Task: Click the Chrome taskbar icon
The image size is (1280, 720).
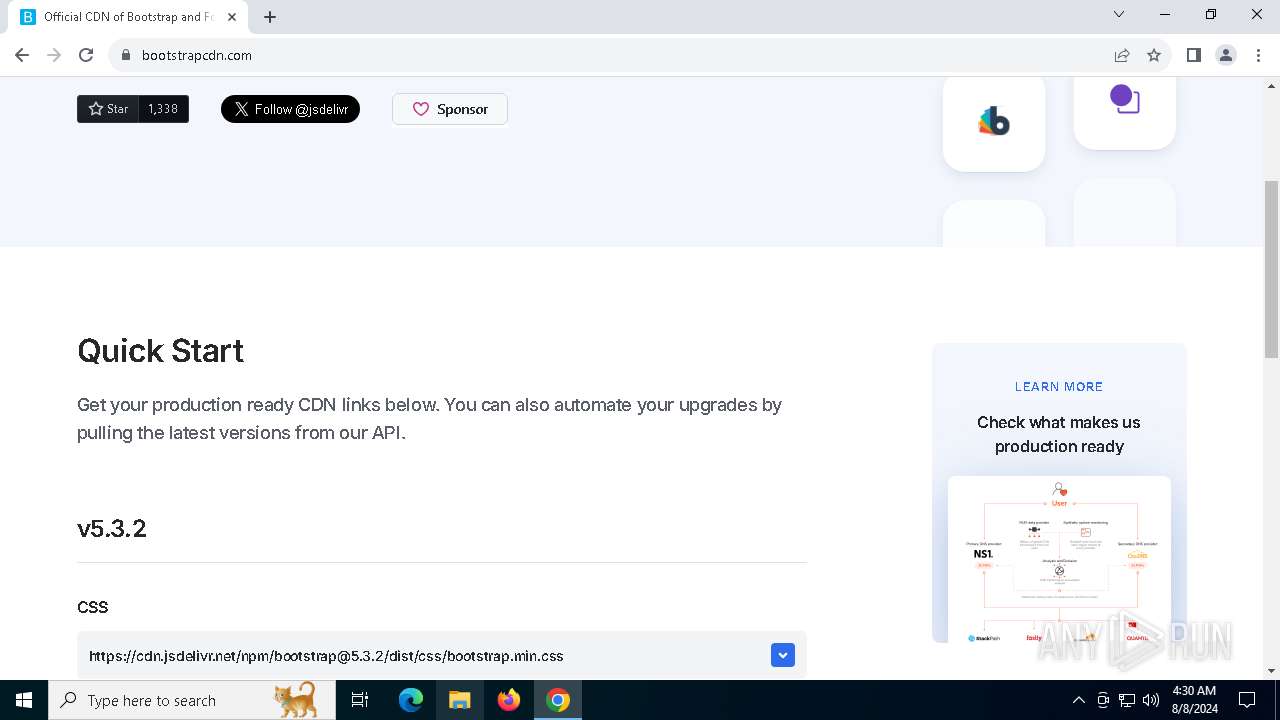Action: pos(558,700)
